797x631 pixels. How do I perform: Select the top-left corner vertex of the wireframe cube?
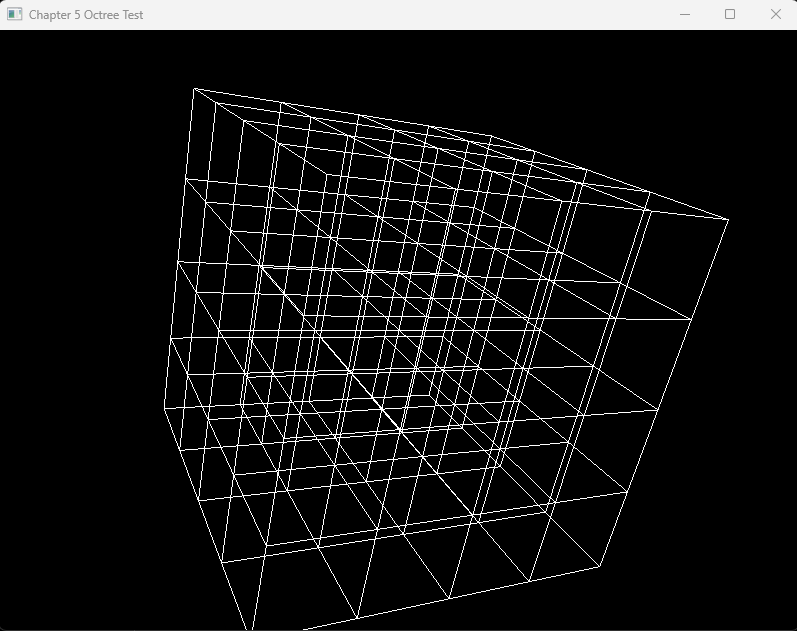[194, 88]
